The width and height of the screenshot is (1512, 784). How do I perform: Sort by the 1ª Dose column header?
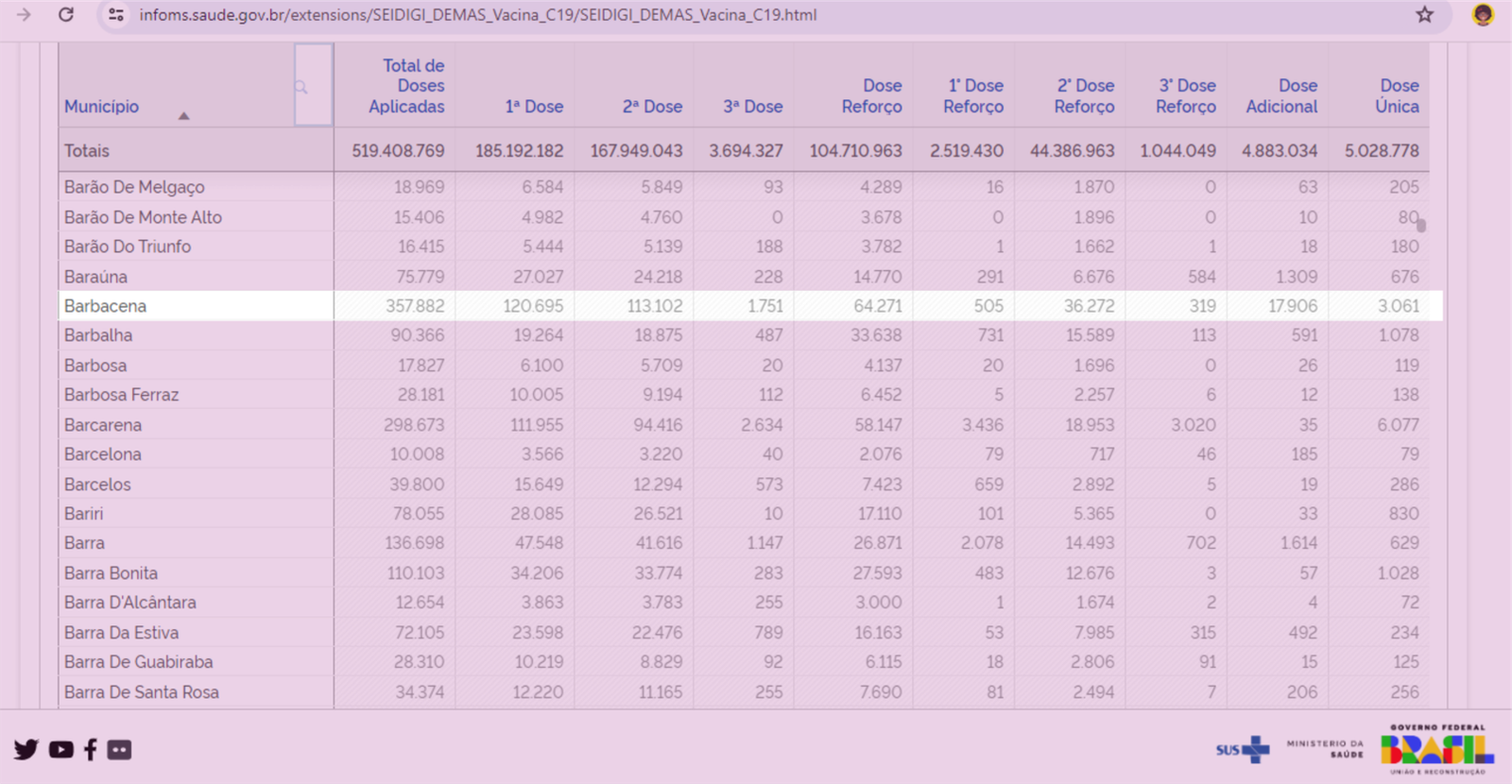534,107
